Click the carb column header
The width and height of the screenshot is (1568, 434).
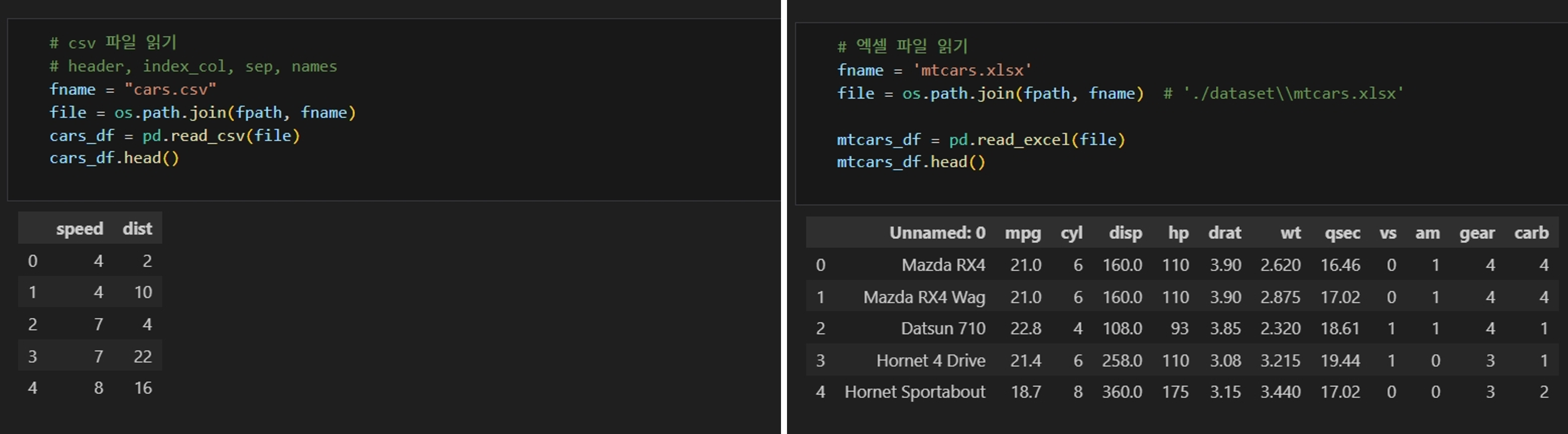1531,233
